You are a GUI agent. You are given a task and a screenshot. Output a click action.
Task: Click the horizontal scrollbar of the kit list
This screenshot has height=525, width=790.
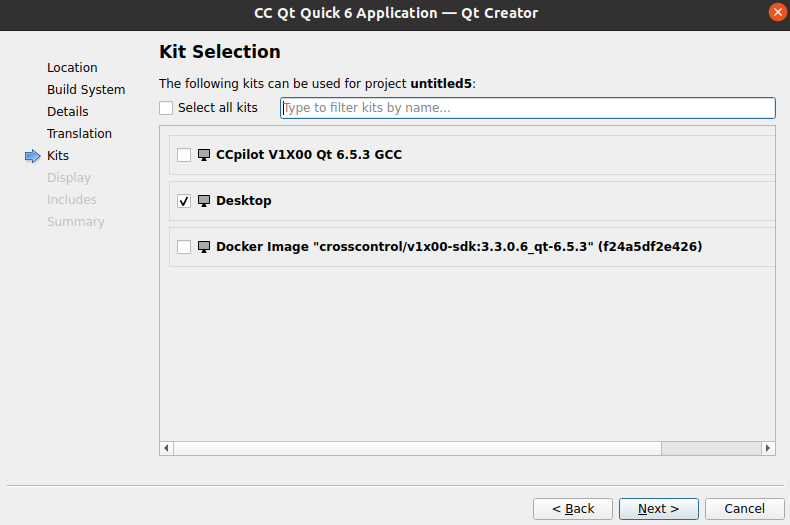(x=420, y=448)
